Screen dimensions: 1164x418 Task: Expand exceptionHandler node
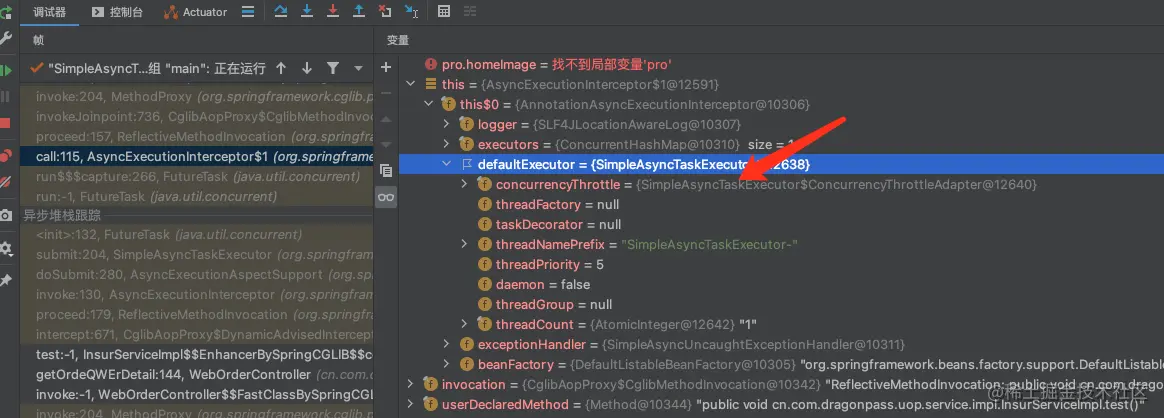(446, 344)
